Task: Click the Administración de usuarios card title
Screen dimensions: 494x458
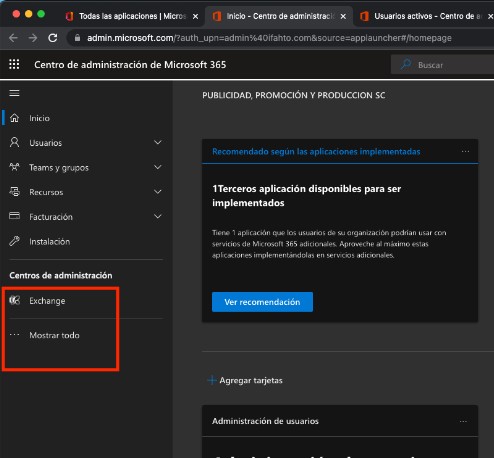Action: point(265,421)
